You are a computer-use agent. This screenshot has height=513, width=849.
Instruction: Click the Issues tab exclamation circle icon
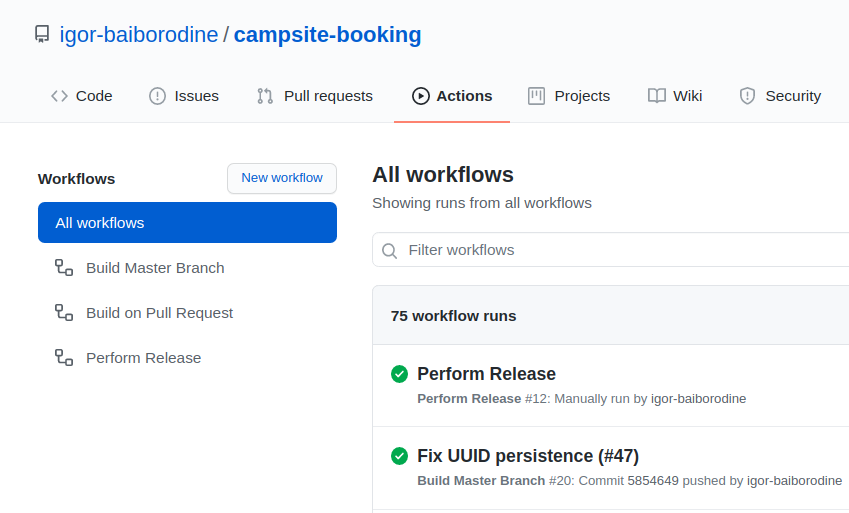[157, 96]
